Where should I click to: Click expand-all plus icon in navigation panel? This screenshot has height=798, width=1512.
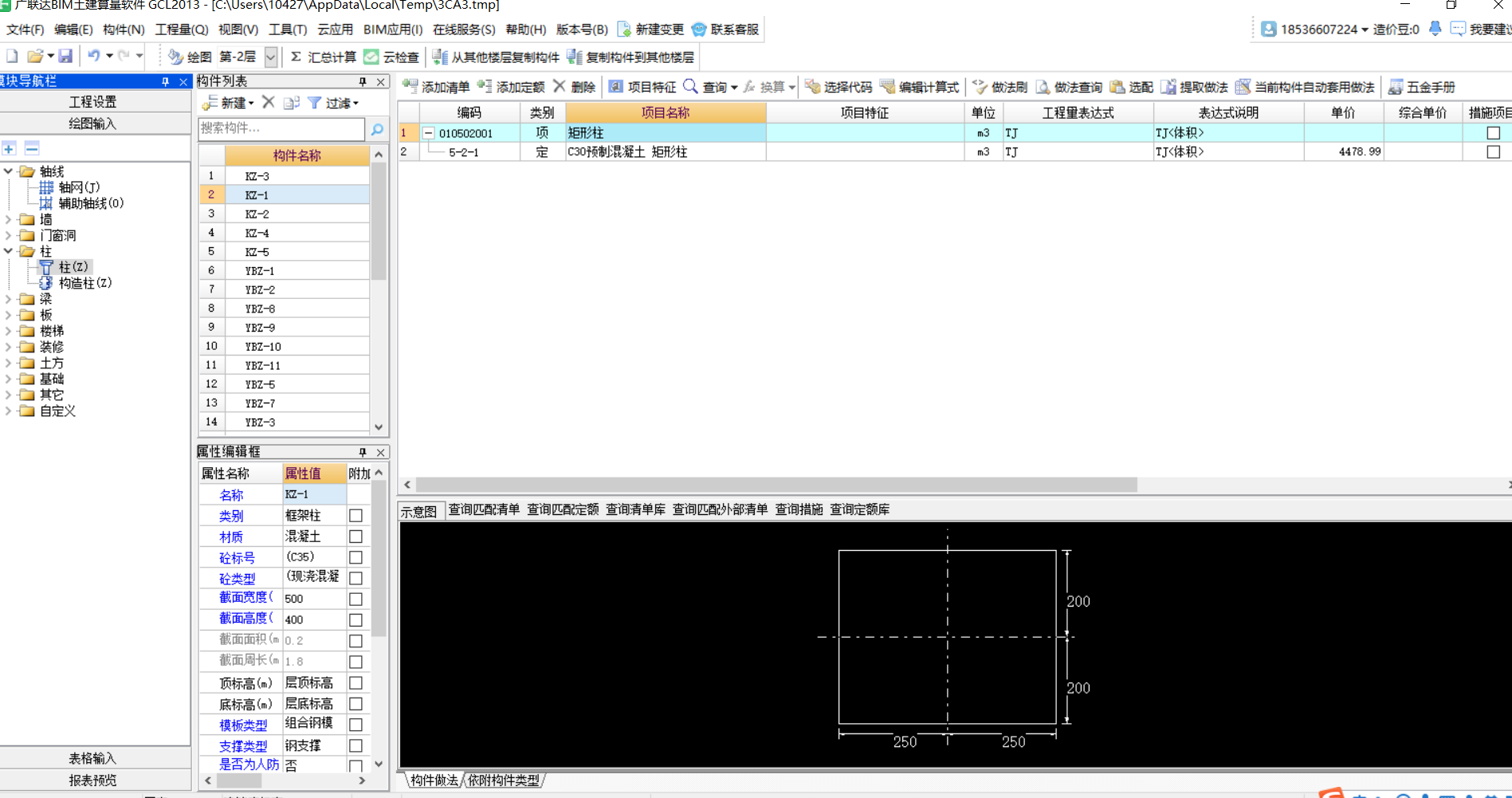(x=9, y=148)
